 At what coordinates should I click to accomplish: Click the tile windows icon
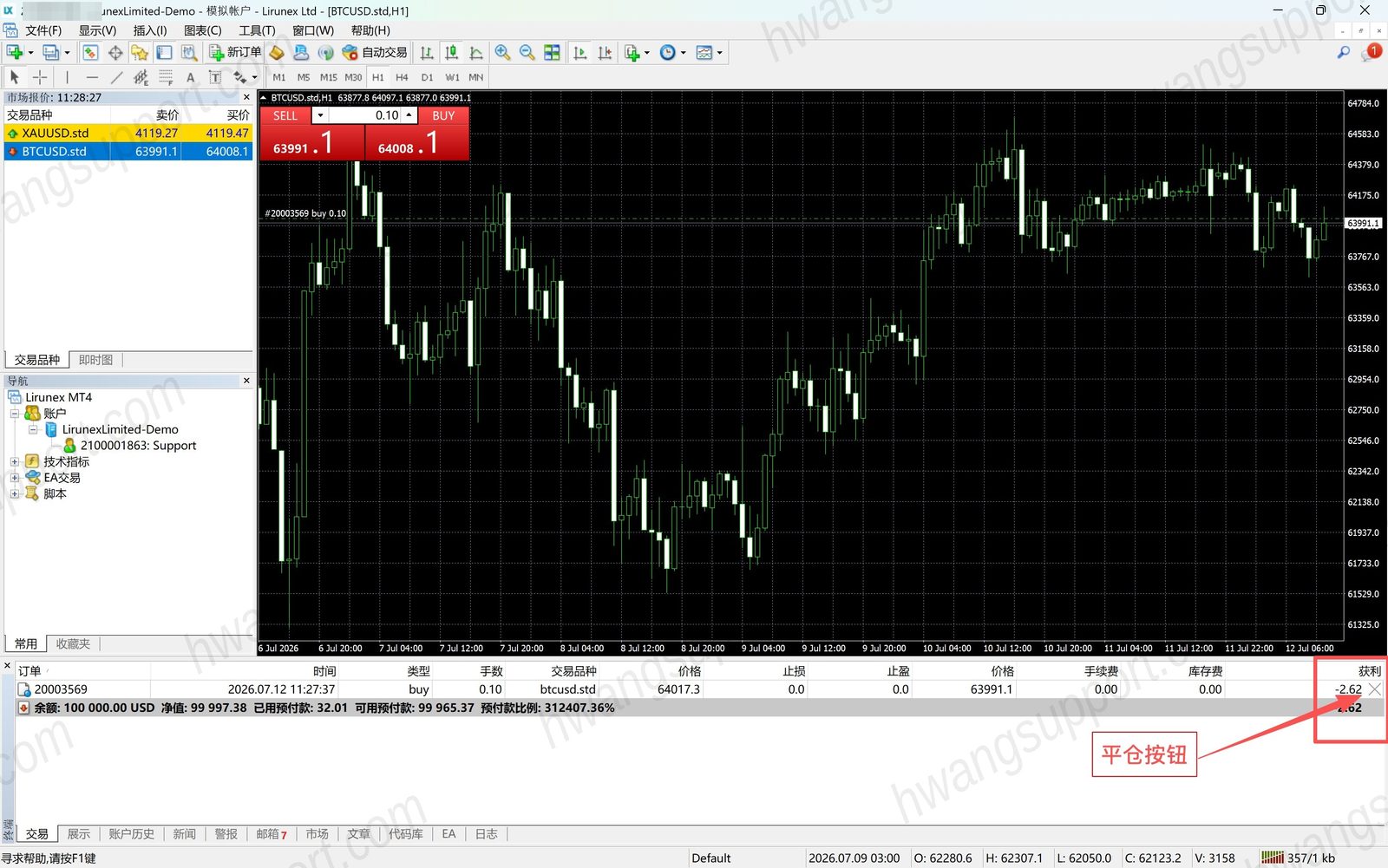pos(552,53)
